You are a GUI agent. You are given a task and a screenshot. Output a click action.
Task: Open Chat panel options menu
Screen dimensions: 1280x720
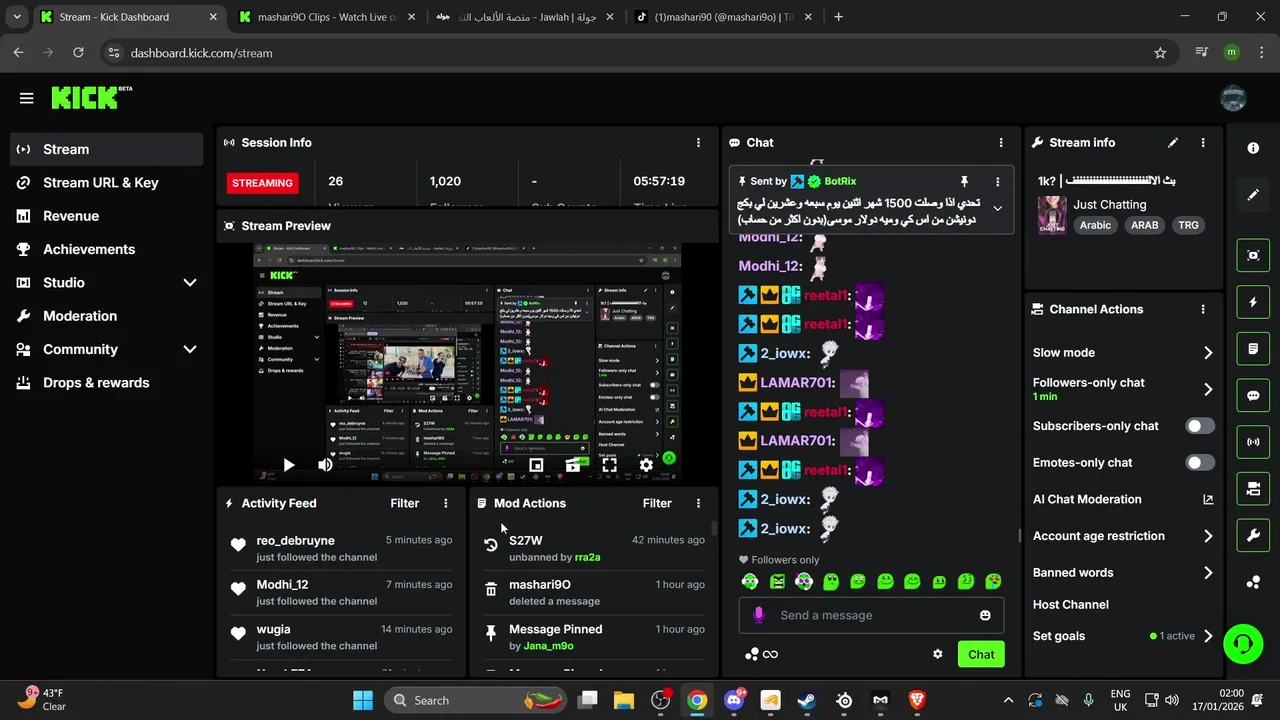pyautogui.click(x=1001, y=143)
